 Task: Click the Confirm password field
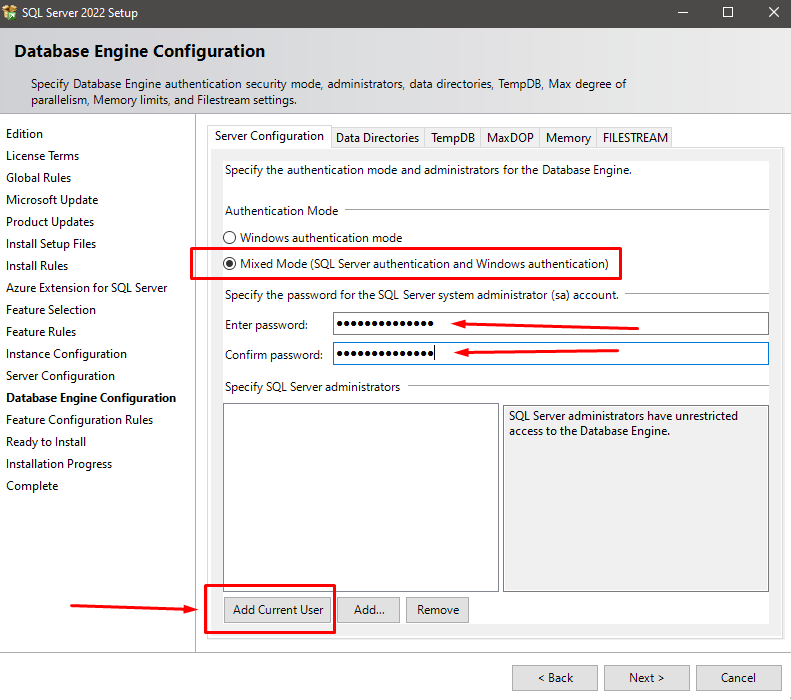[x=550, y=354]
